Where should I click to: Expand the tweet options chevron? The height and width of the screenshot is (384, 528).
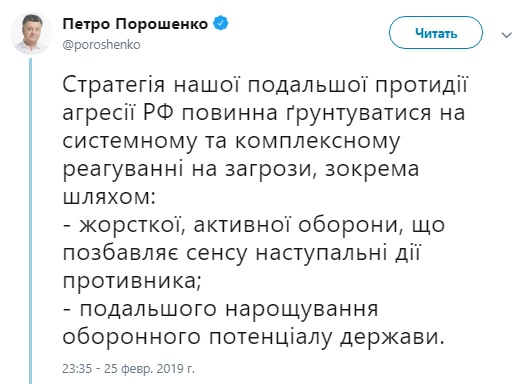click(x=506, y=35)
